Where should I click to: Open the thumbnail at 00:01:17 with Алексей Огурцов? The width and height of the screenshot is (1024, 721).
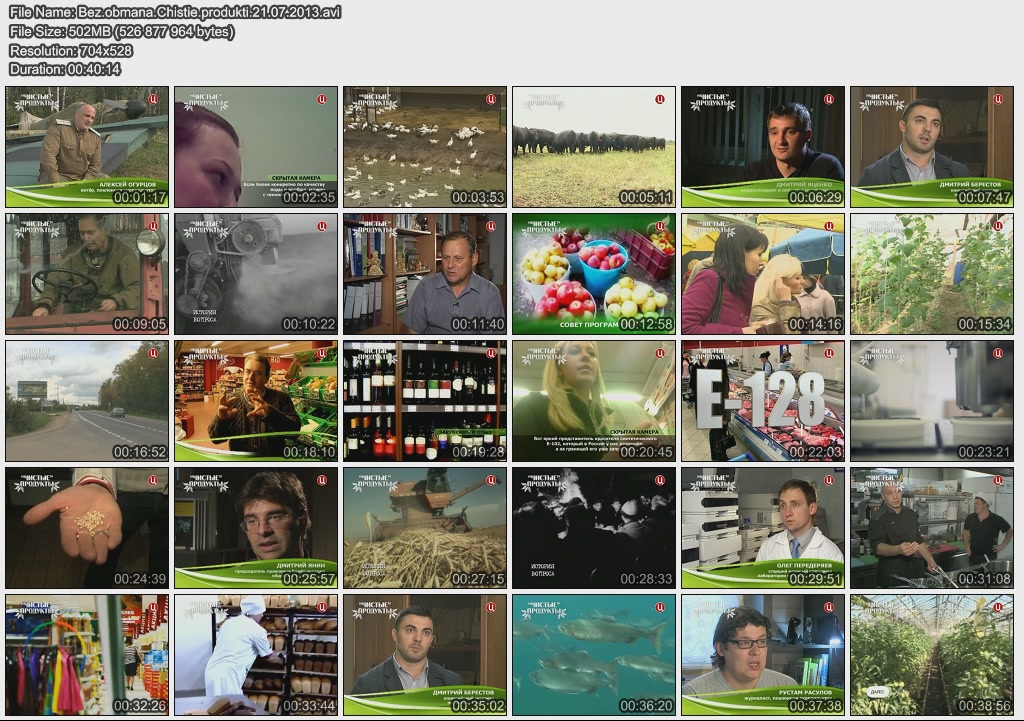point(87,147)
